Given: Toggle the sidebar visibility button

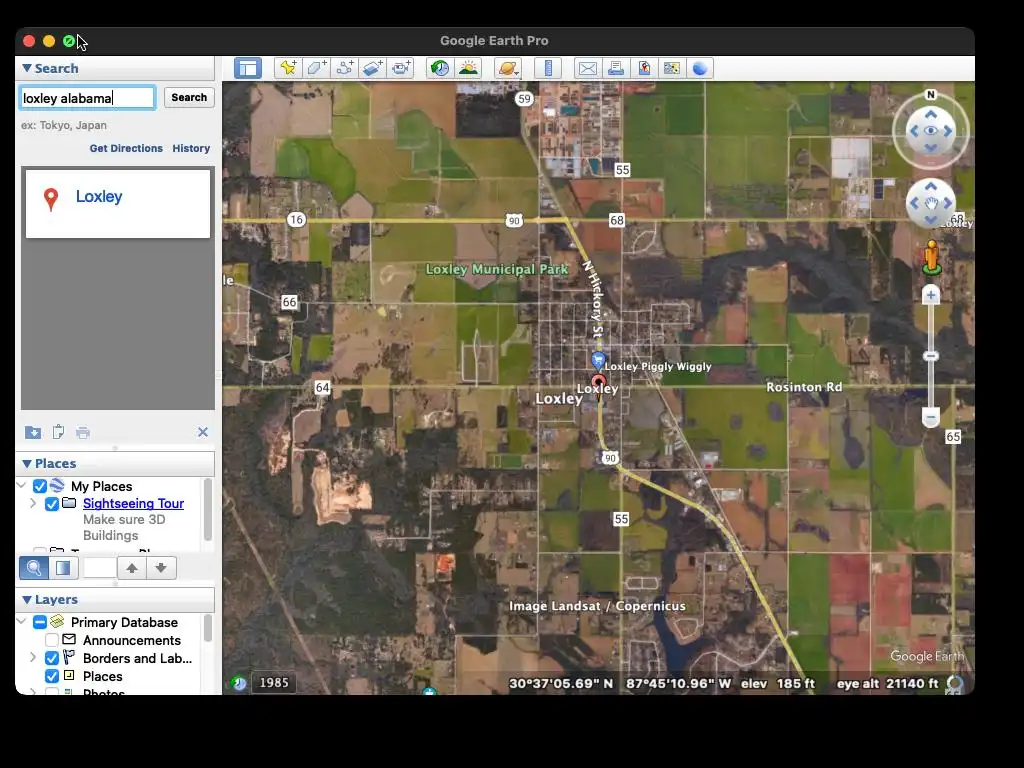Looking at the screenshot, I should (248, 68).
